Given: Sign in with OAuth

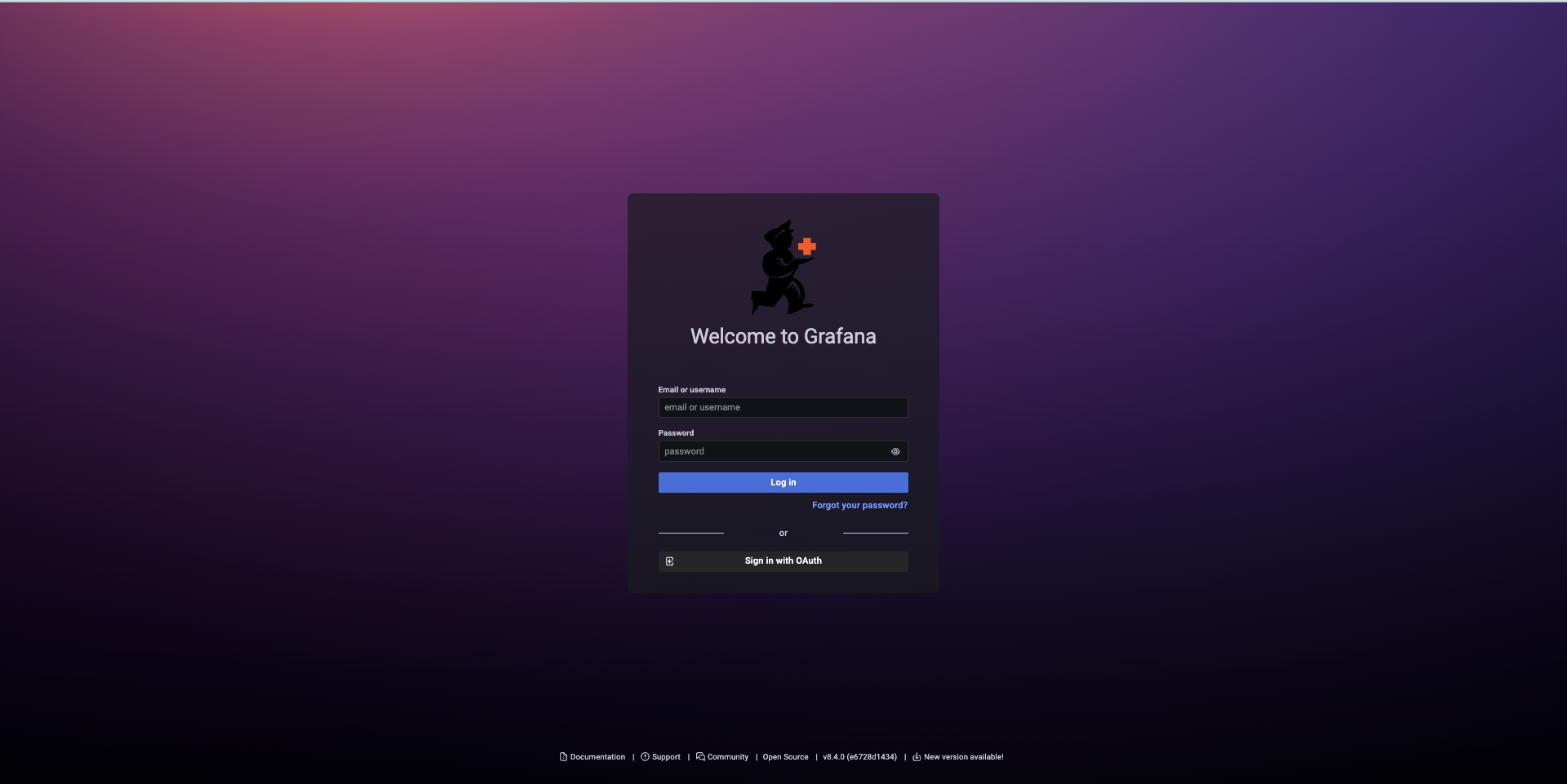Looking at the screenshot, I should click(x=782, y=561).
